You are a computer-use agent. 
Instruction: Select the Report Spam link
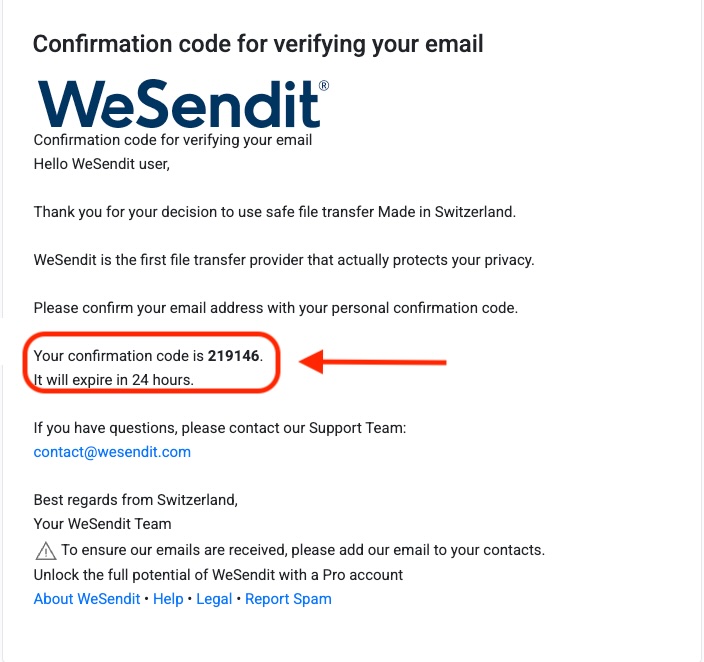(x=288, y=599)
